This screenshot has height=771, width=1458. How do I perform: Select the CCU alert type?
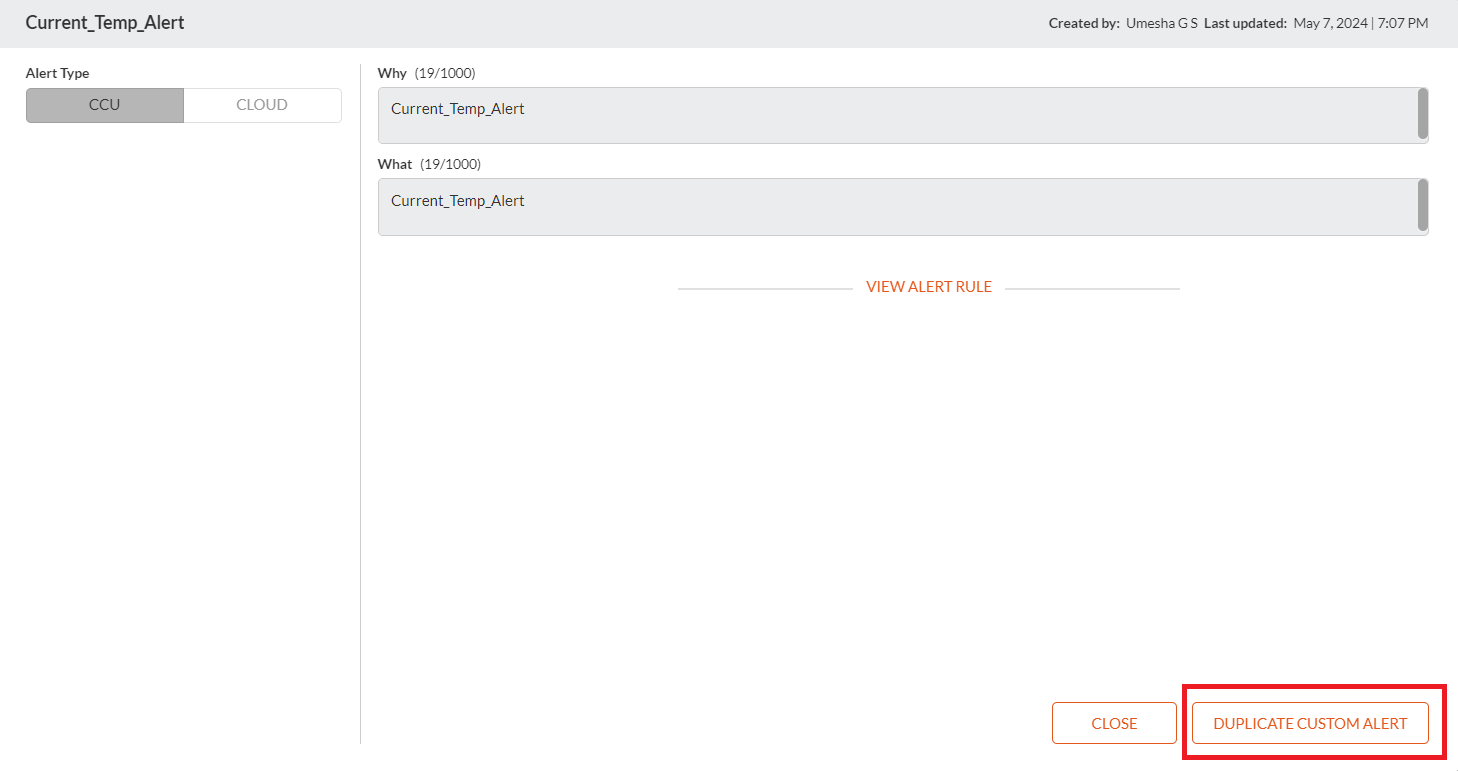click(104, 104)
